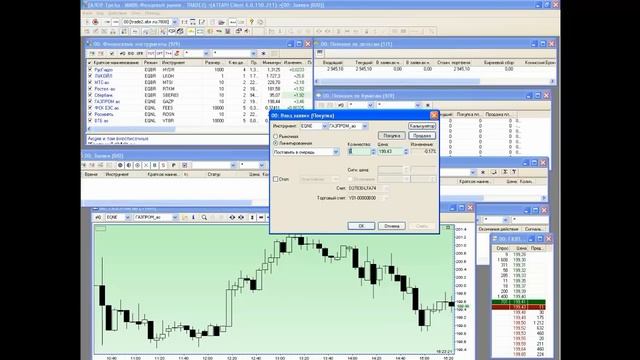Click the РусГидро row in instruments table
The width and height of the screenshot is (640, 360).
(199, 70)
